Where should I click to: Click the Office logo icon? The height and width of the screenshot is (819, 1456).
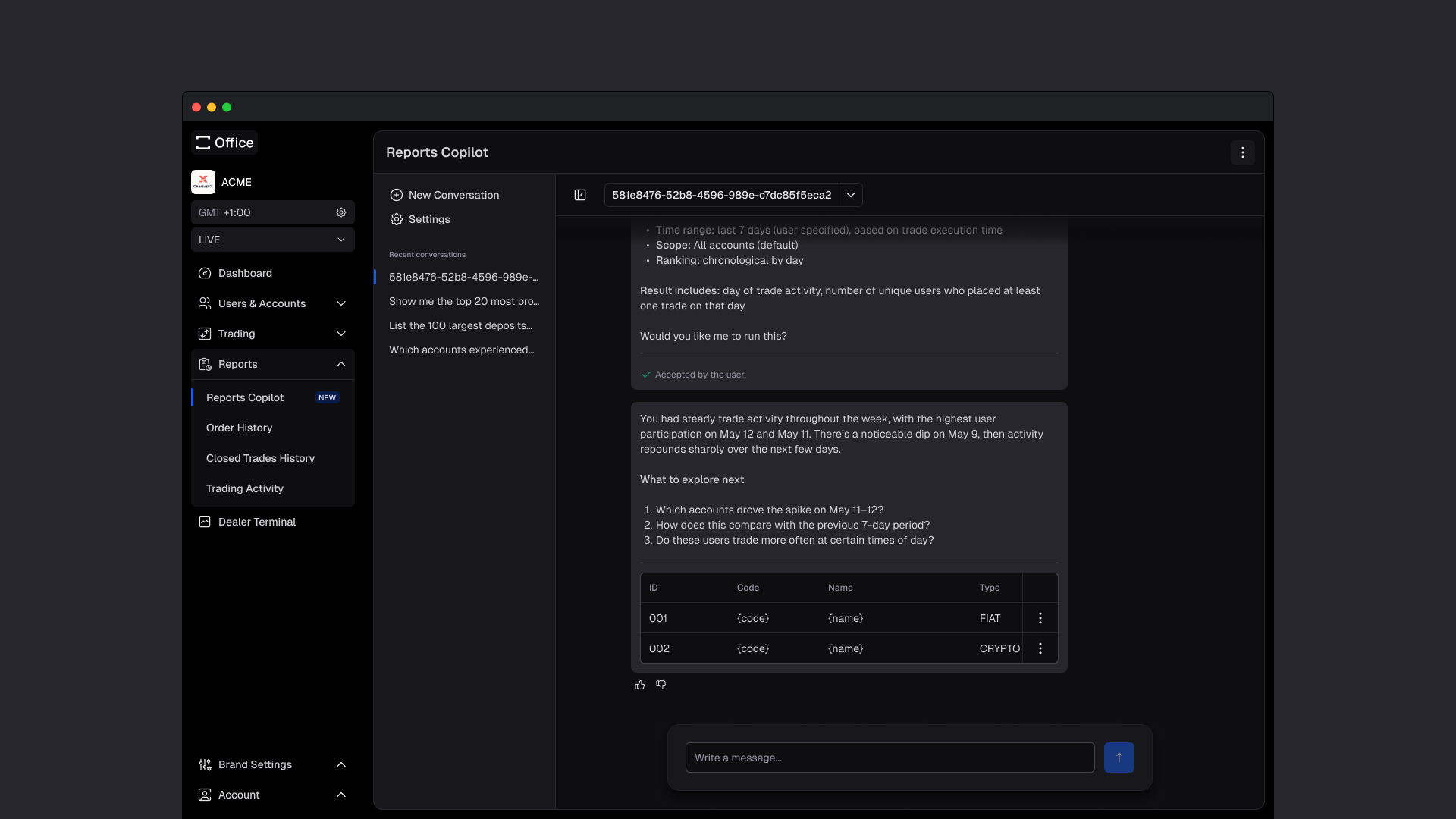click(202, 143)
